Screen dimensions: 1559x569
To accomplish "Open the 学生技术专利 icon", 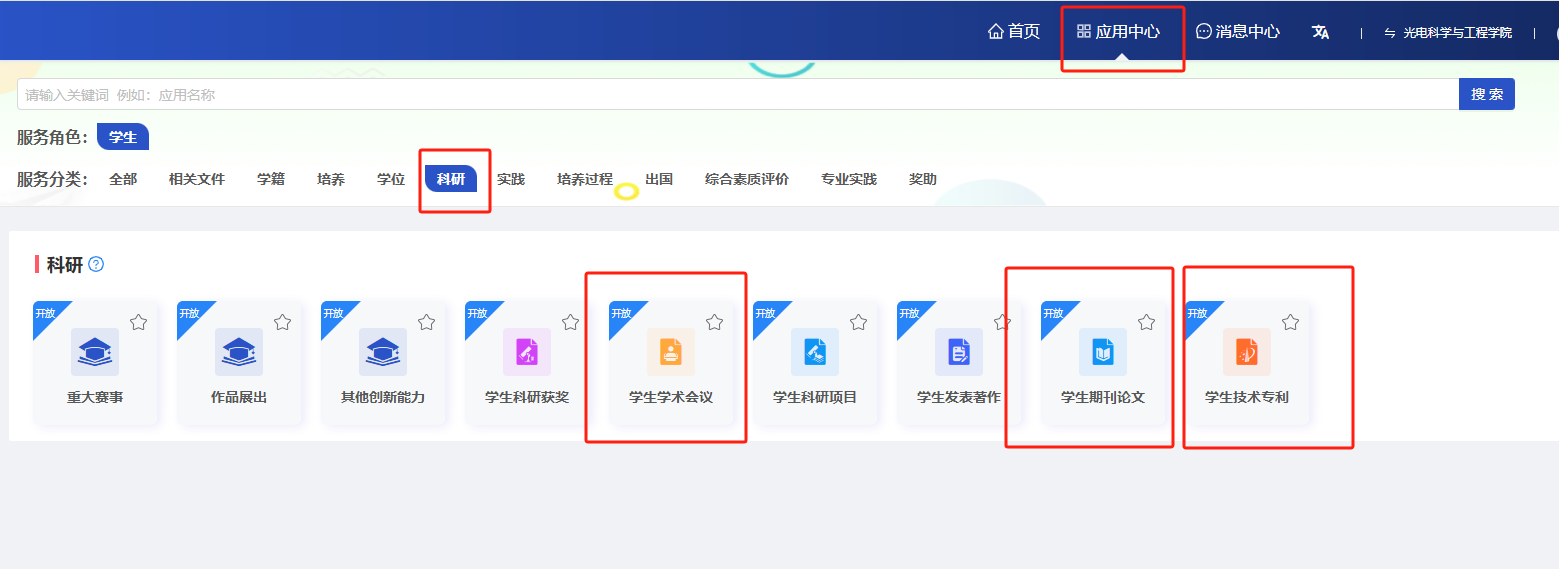I will (1247, 352).
